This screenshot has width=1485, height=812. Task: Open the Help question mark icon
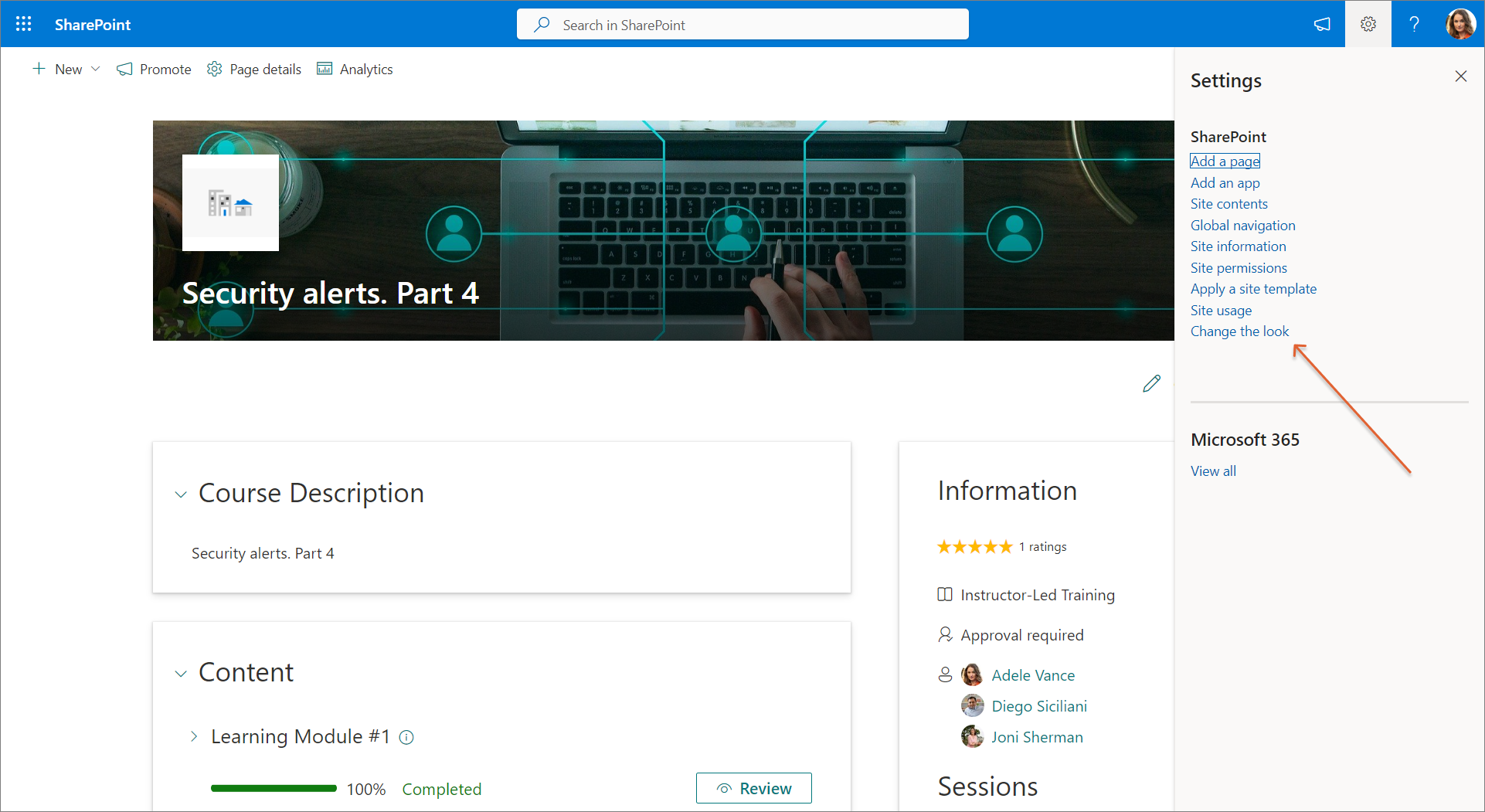[x=1414, y=24]
